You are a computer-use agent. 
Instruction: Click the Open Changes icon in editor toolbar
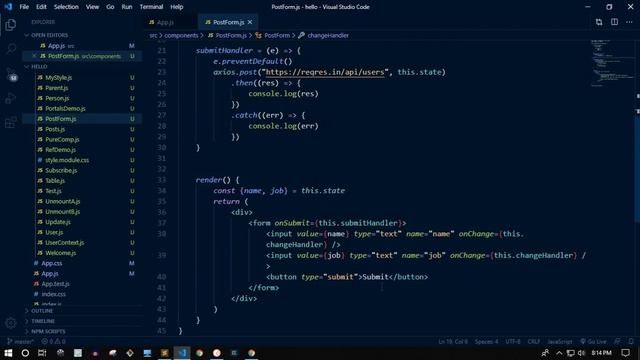tap(599, 22)
